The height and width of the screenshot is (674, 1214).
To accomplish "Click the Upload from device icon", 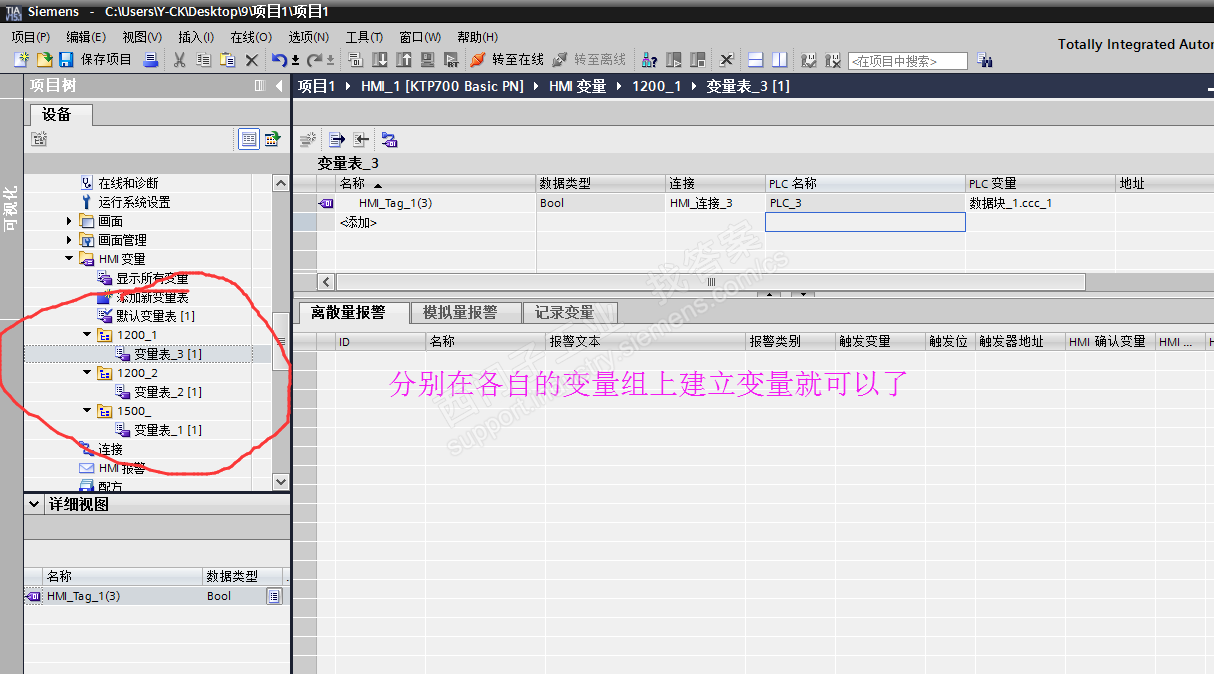I will (404, 60).
